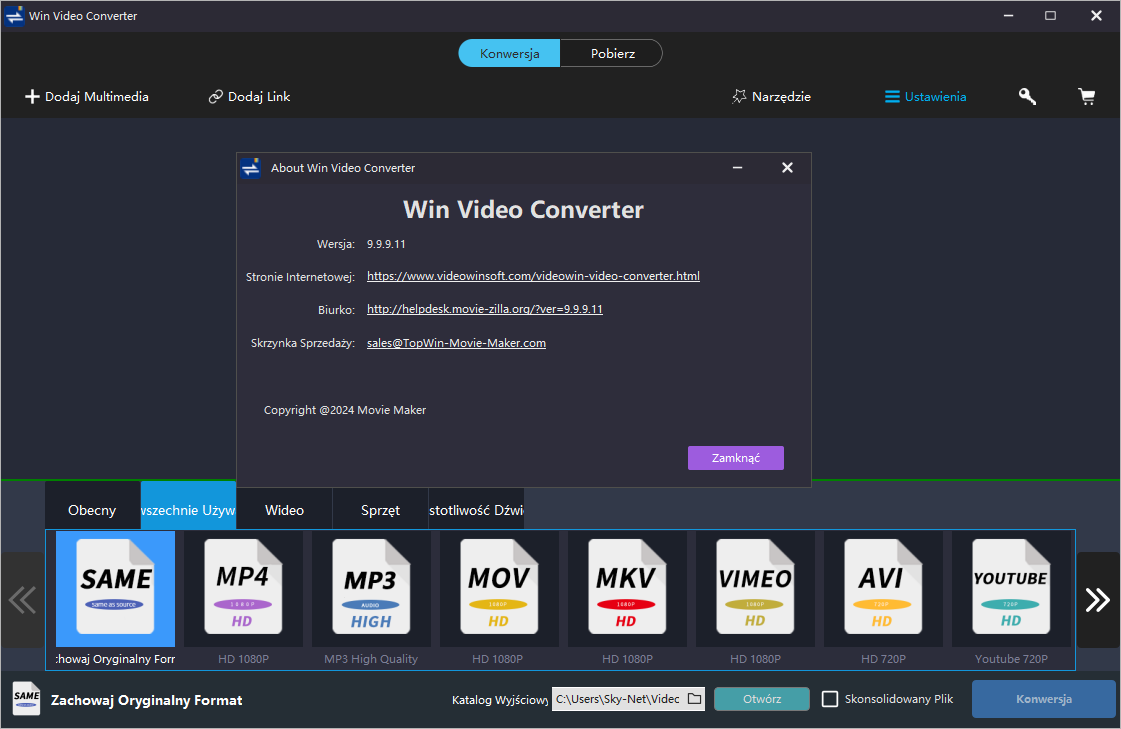Image resolution: width=1121 pixels, height=729 pixels.
Task: Click the Win Video Converter title icon
Action: [x=14, y=16]
